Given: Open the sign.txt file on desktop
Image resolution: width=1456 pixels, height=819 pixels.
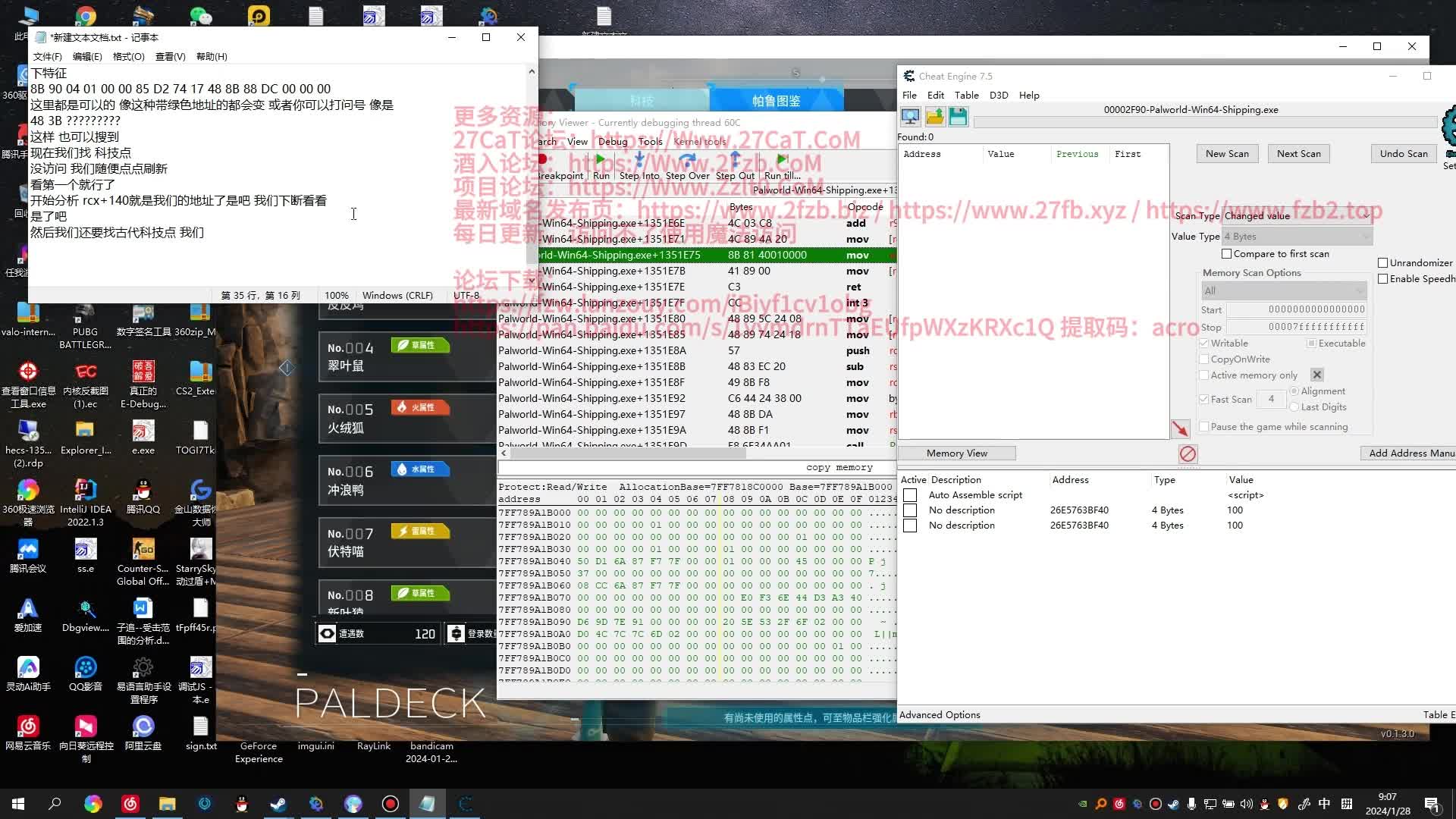Looking at the screenshot, I should pyautogui.click(x=201, y=733).
